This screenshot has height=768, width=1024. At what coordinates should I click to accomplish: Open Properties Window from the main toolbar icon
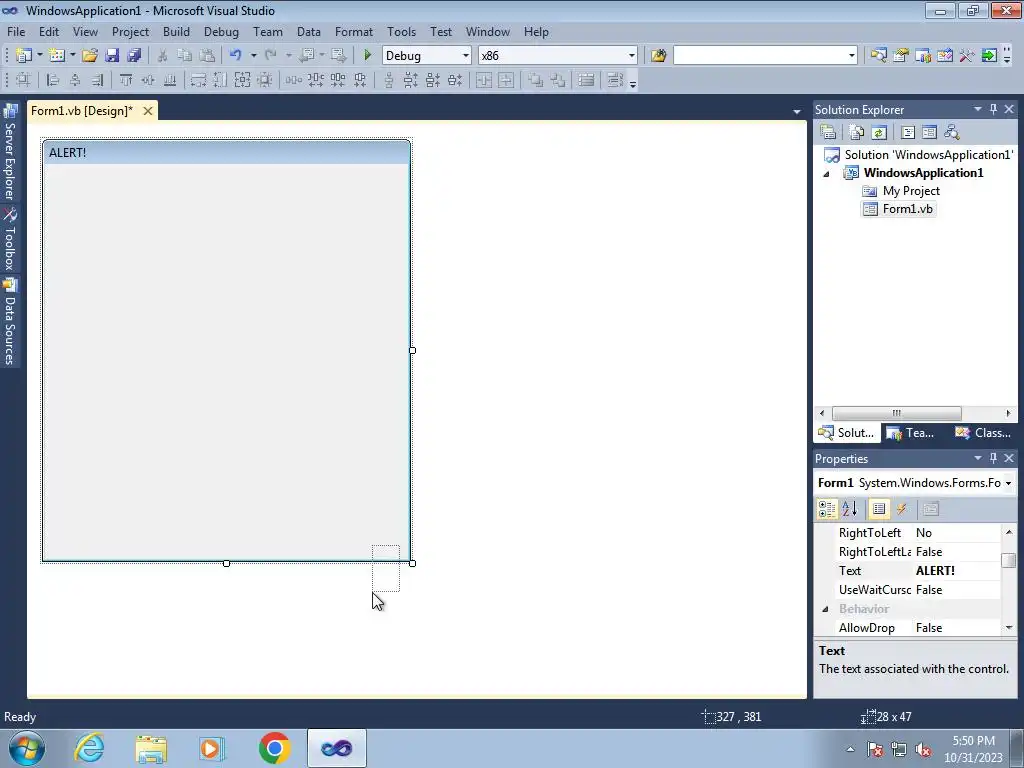click(x=901, y=56)
